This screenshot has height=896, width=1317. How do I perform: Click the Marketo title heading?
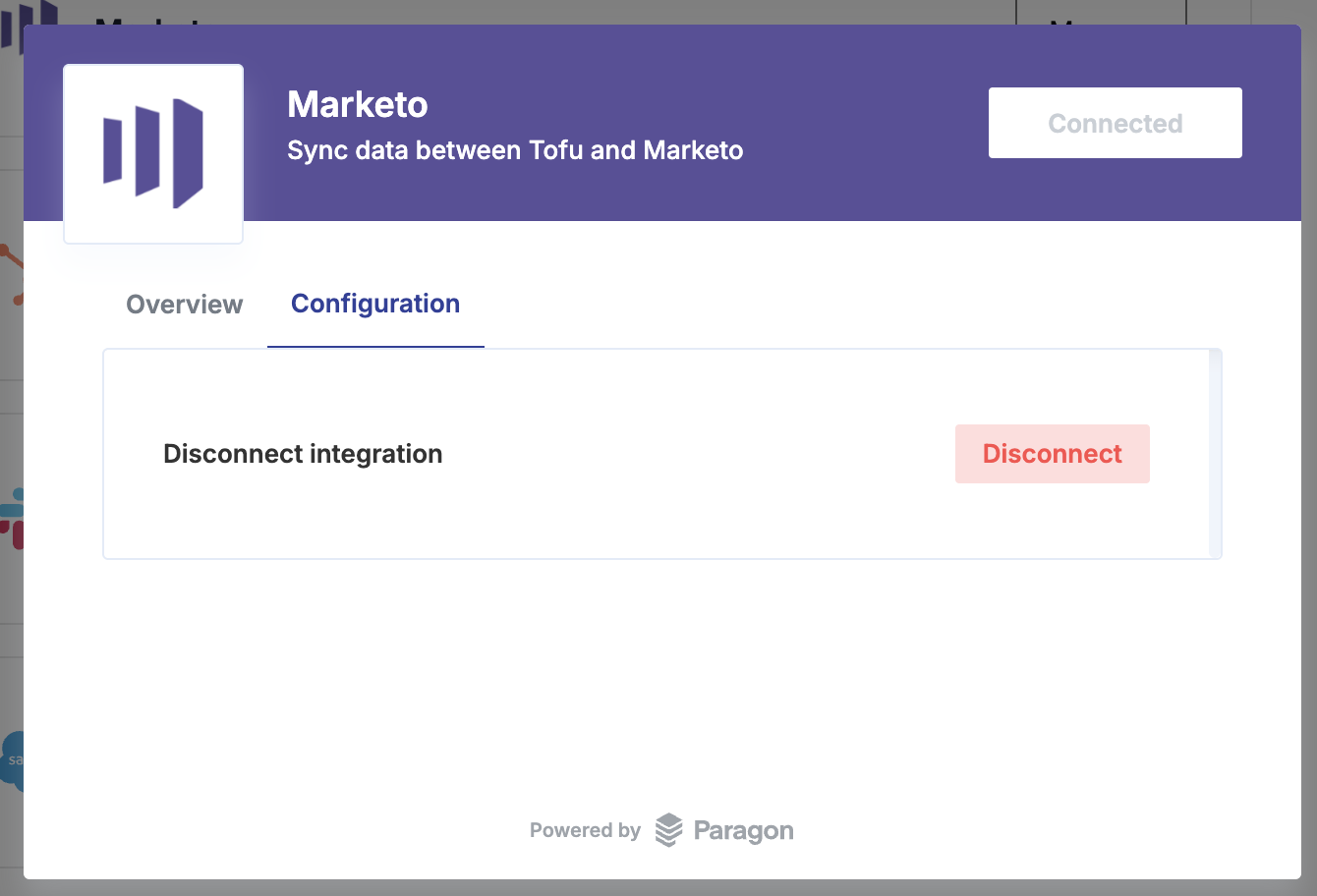[x=358, y=104]
